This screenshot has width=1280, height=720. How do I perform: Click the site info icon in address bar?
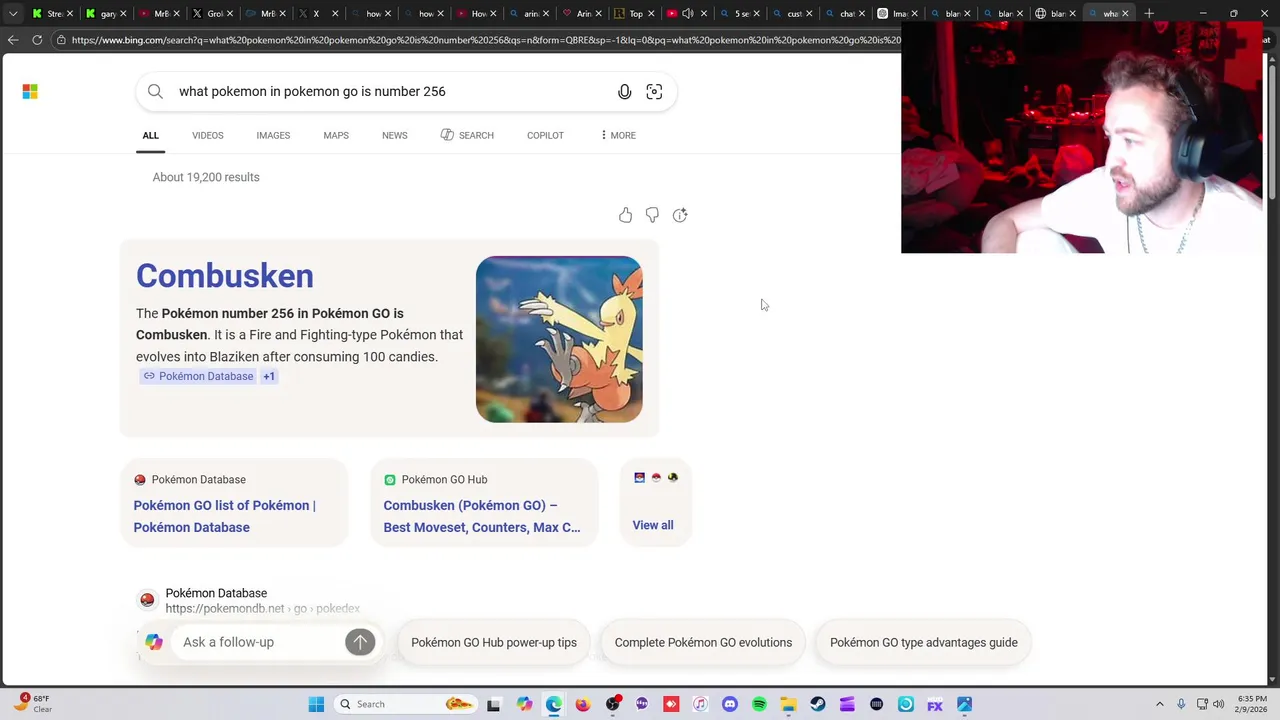[61, 40]
